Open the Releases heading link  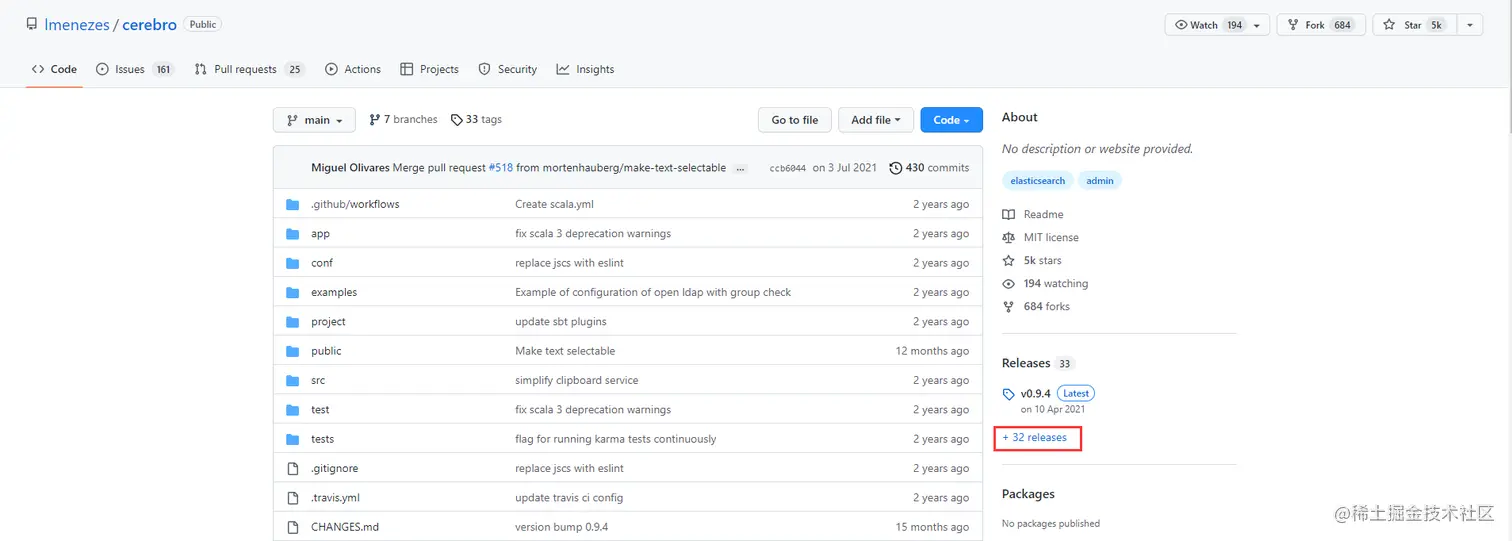(x=1026, y=363)
